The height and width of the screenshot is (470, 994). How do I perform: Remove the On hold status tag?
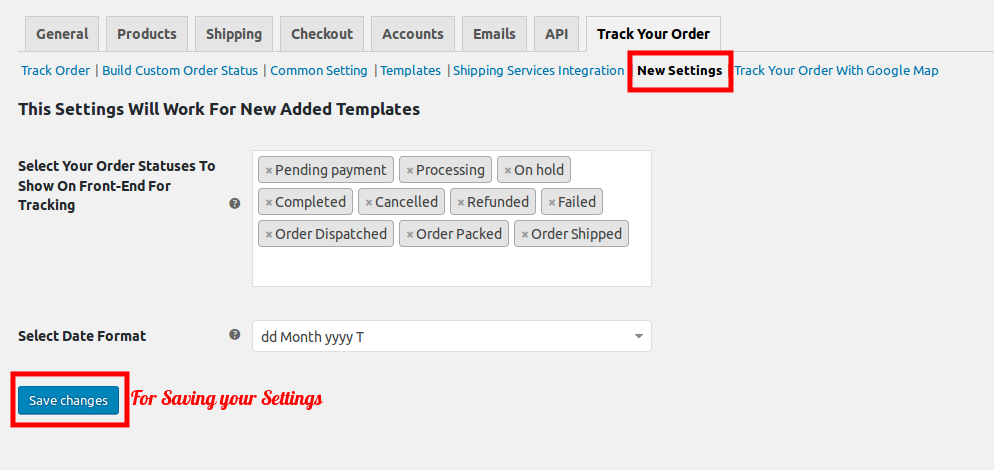point(508,171)
